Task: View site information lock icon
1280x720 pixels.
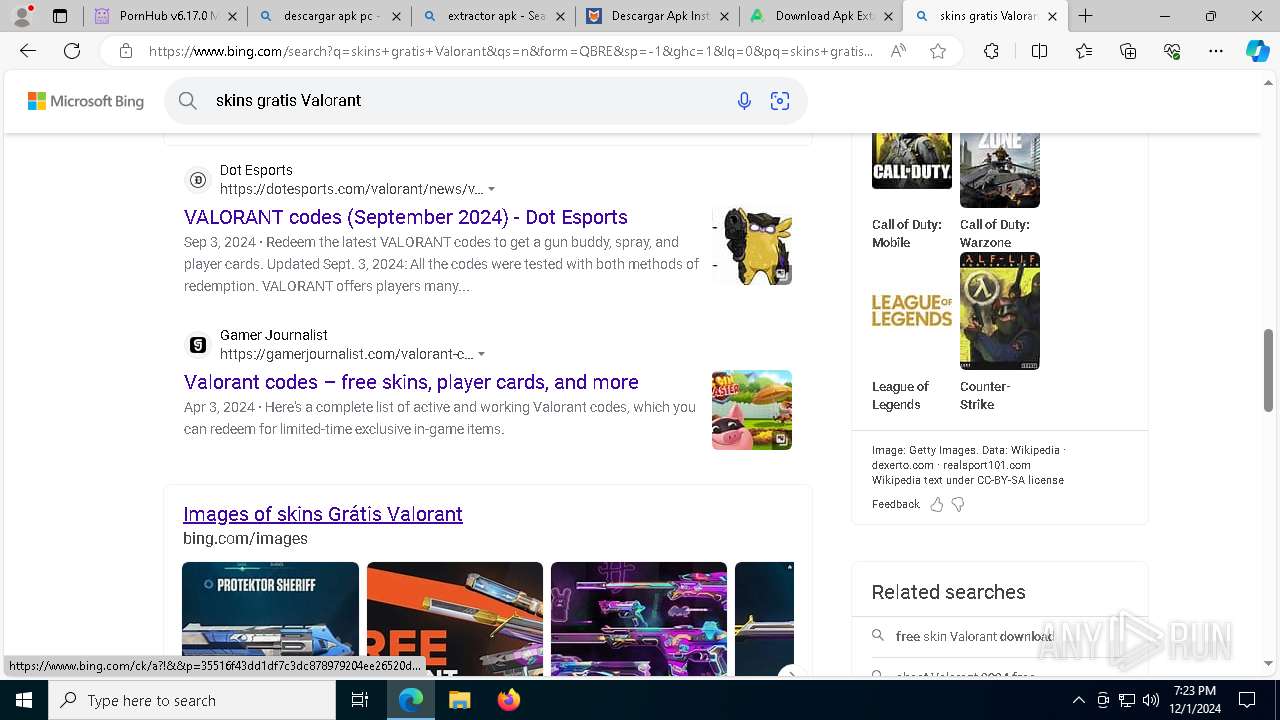Action: pos(126,51)
